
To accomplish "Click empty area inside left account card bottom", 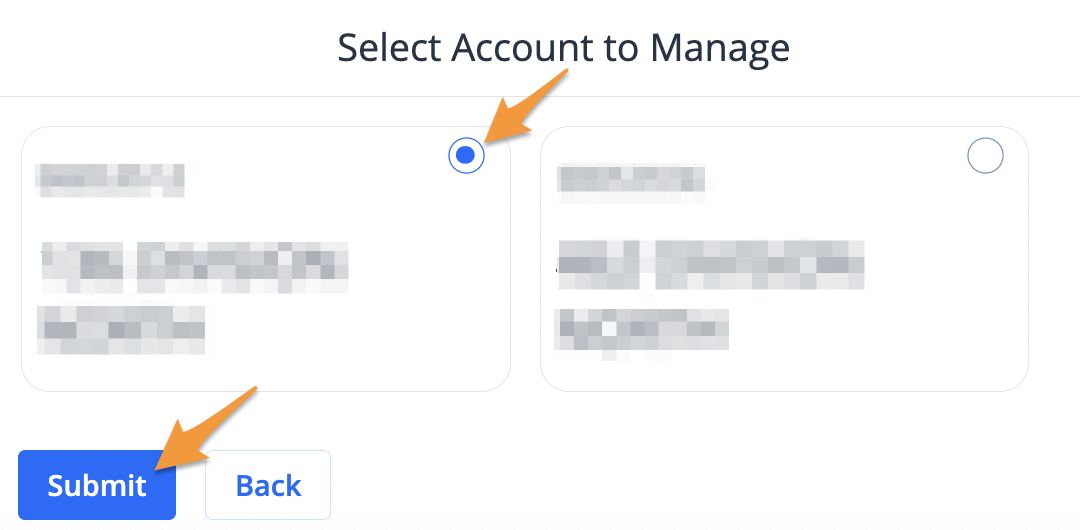I will [266, 372].
